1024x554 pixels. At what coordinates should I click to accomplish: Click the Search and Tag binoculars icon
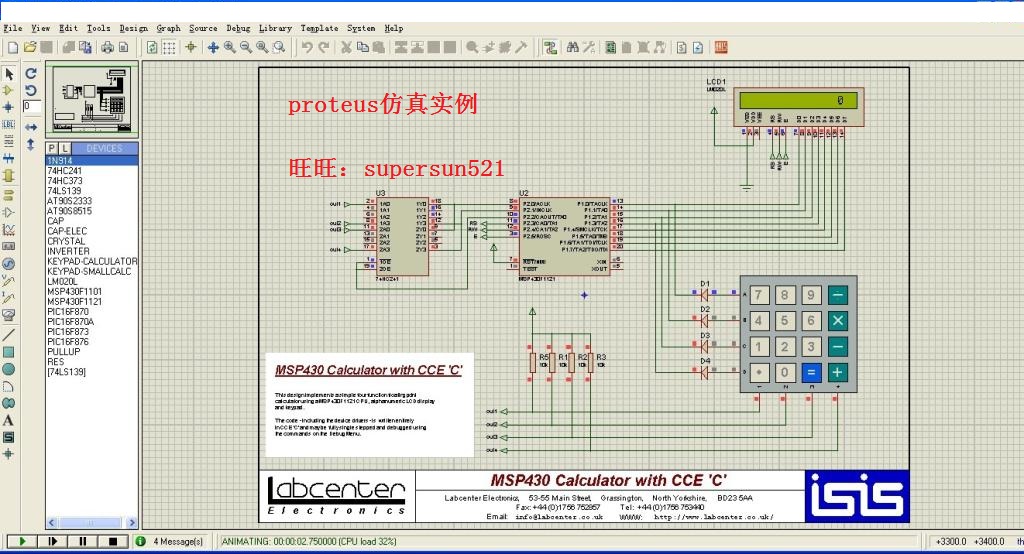coord(573,47)
